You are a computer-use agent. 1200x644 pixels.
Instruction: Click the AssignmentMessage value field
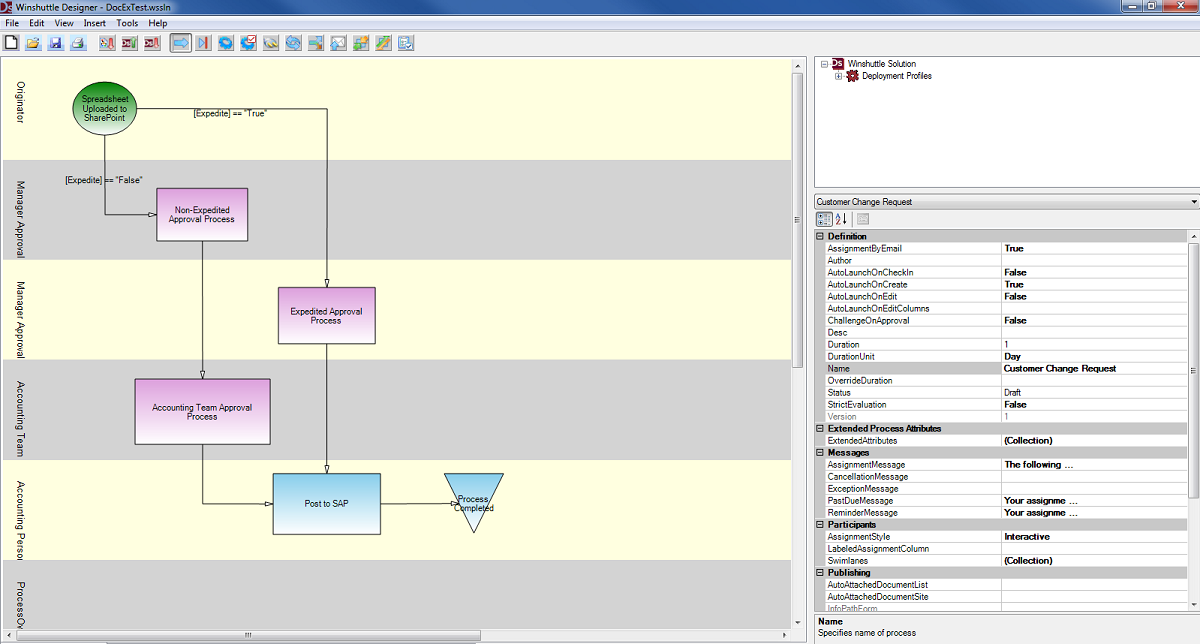pyautogui.click(x=1095, y=464)
